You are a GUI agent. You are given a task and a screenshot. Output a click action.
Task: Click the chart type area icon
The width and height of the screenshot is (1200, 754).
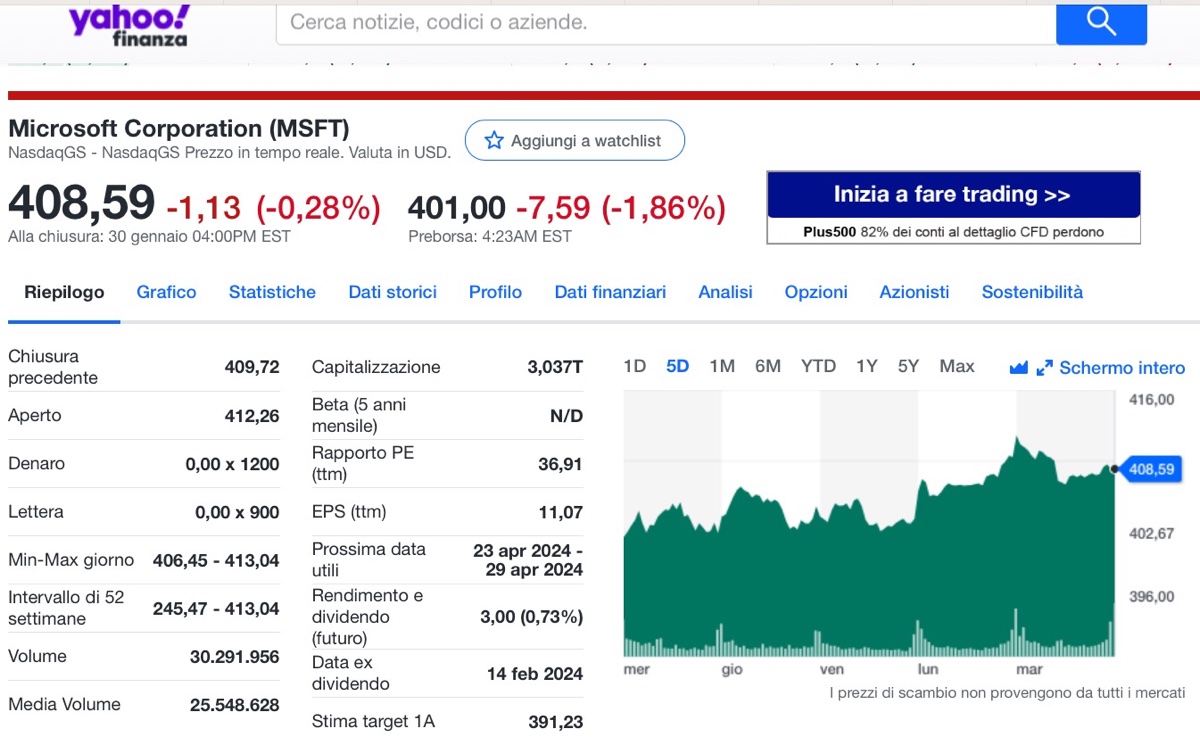click(1019, 368)
